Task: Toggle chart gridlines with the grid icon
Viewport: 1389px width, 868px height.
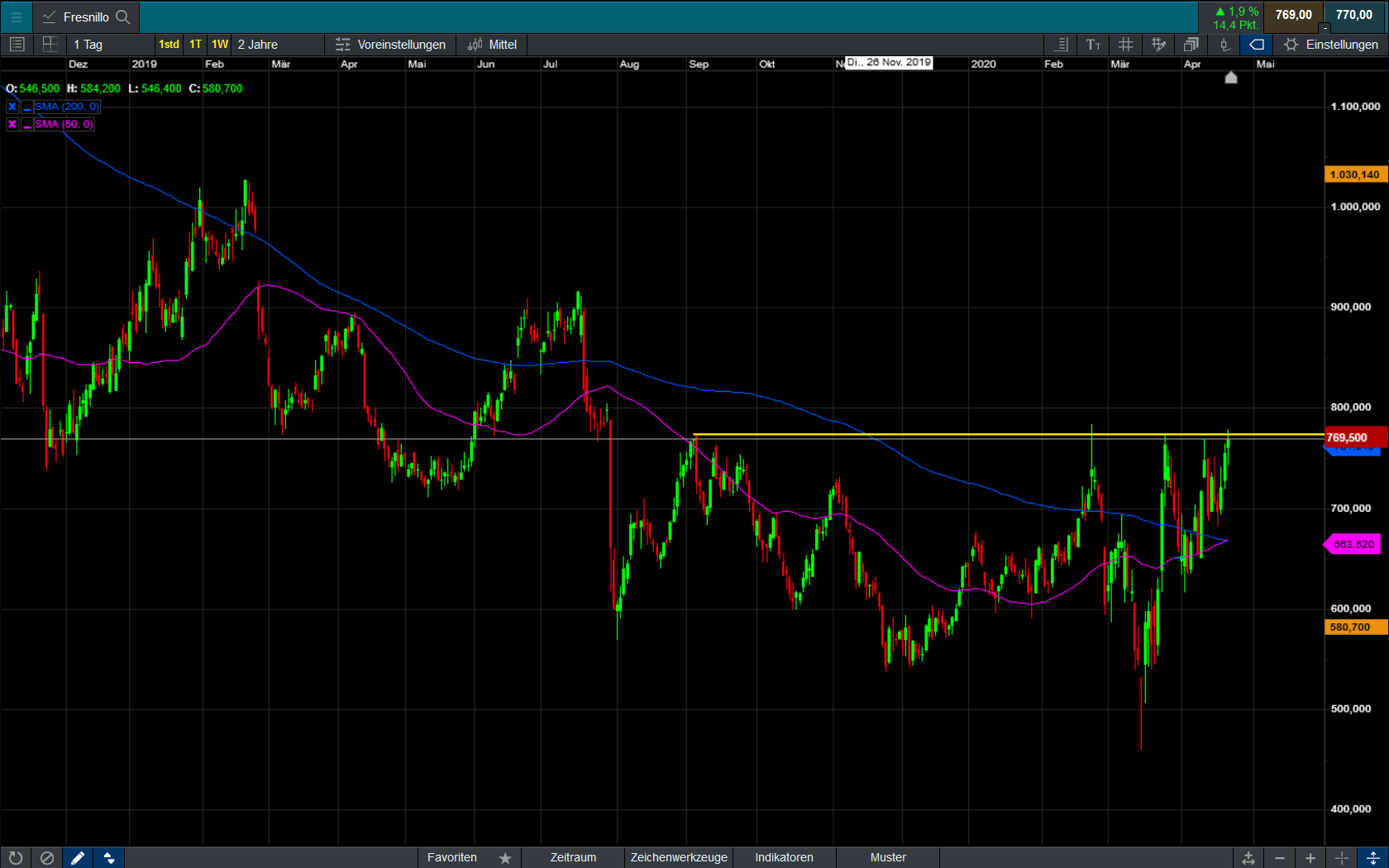Action: (1125, 45)
